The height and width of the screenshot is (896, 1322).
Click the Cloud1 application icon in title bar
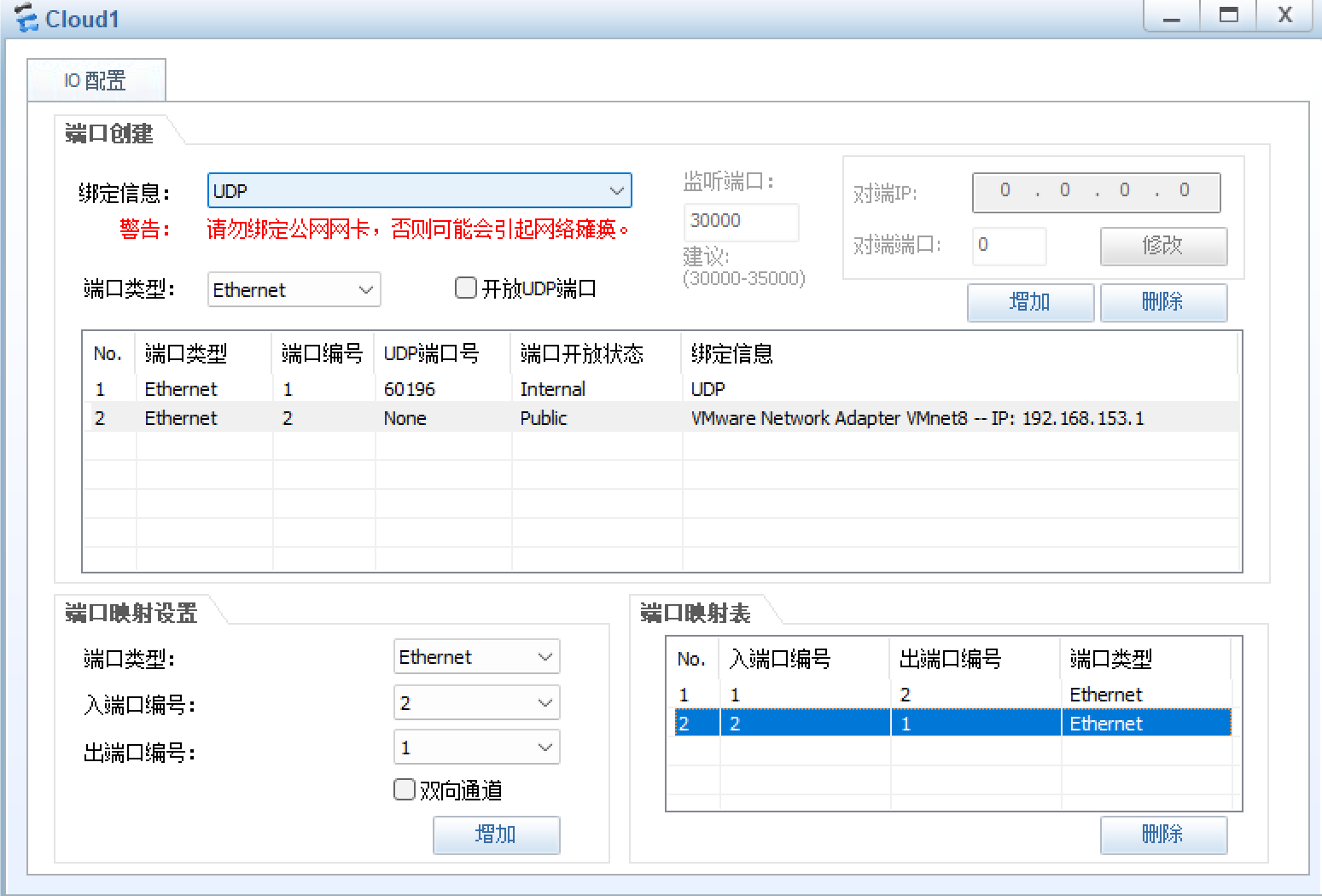pyautogui.click(x=26, y=17)
